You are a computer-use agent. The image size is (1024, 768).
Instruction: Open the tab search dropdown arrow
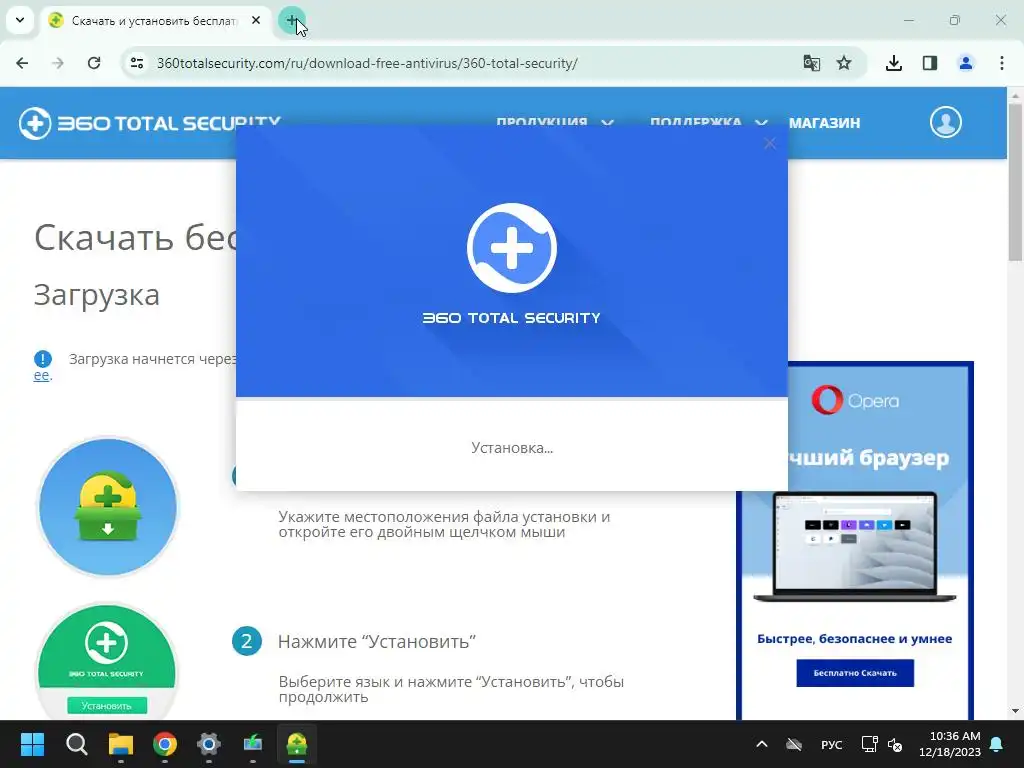click(20, 20)
